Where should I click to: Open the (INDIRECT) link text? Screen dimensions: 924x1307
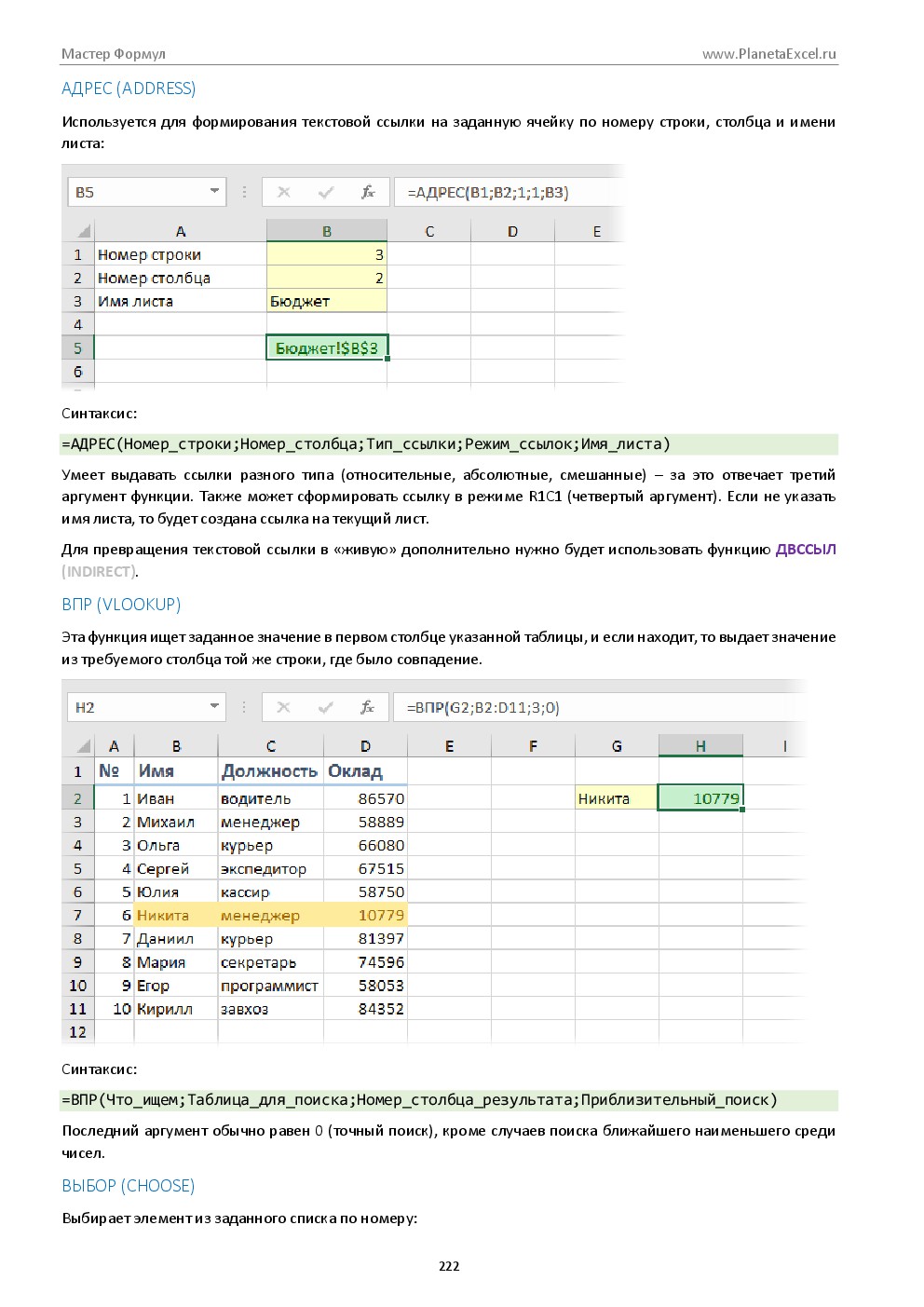[99, 571]
